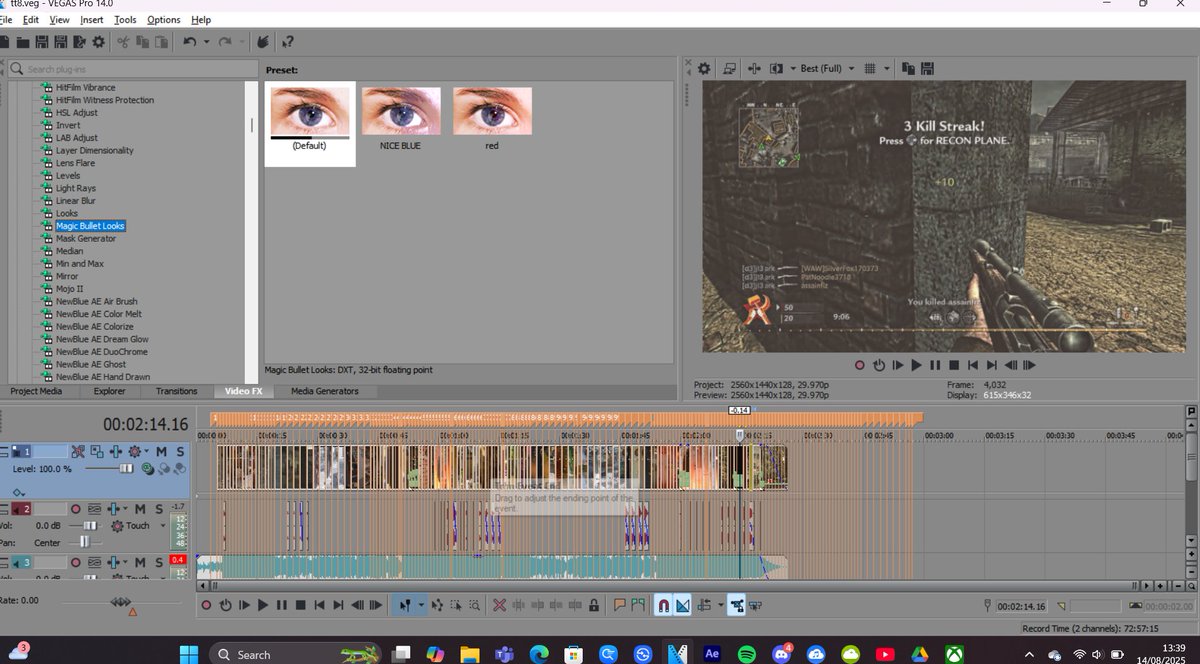Copy the preview frame to clipboard
This screenshot has width=1200, height=664.
(907, 68)
